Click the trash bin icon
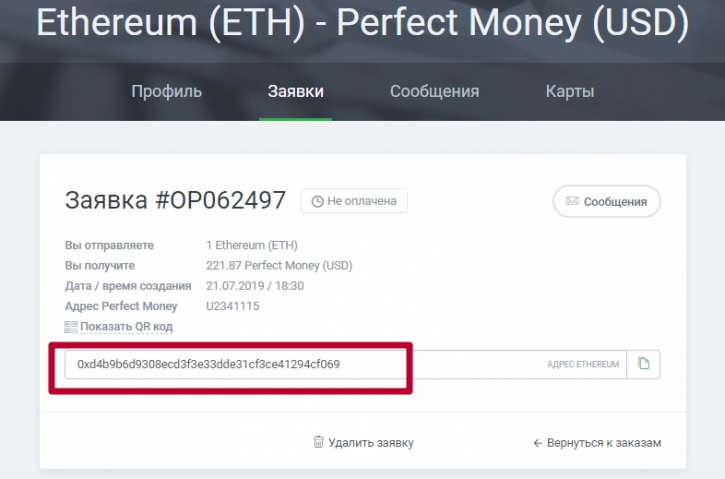Screen dimensions: 725x479 [319, 442]
